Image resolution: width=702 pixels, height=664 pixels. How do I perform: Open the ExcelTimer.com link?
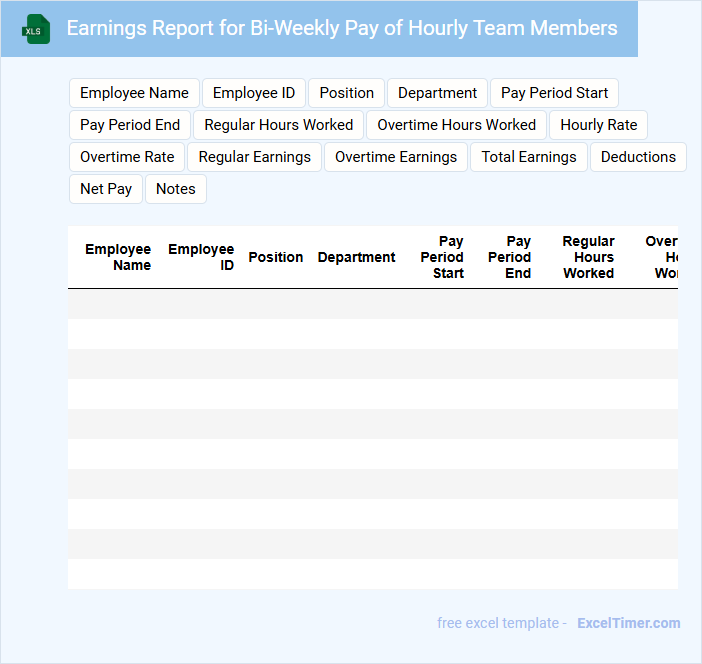tap(629, 623)
